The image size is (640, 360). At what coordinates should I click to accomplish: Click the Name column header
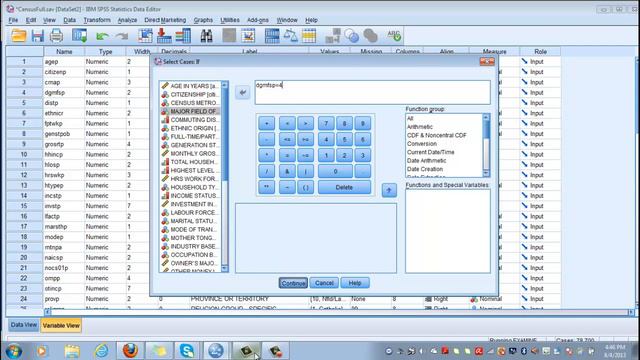pyautogui.click(x=64, y=51)
